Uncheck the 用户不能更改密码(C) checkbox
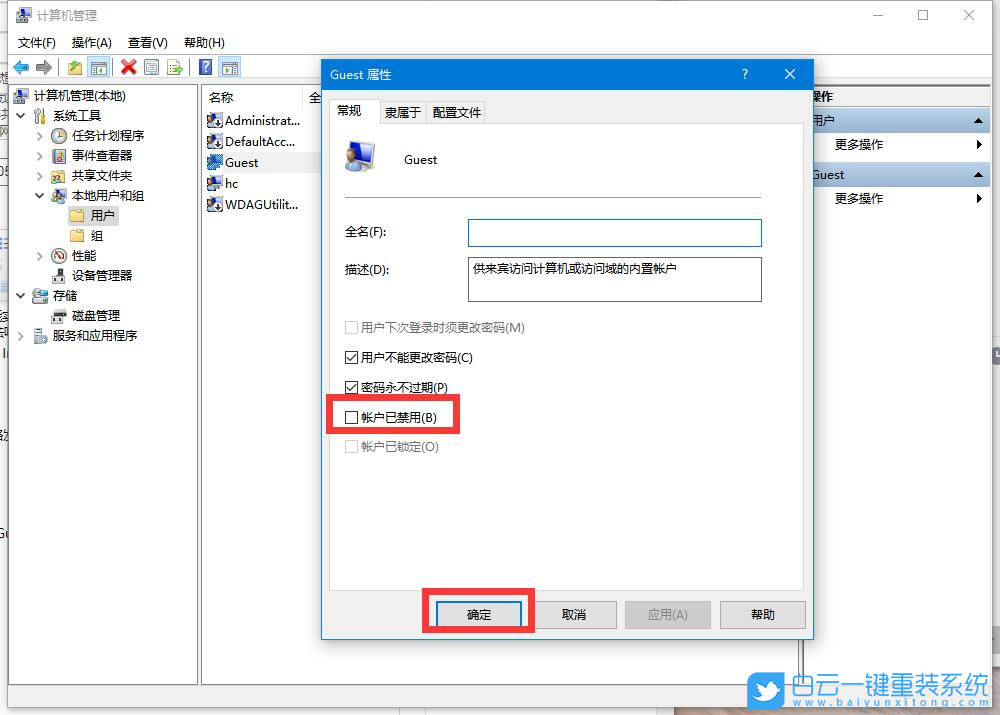Image resolution: width=1000 pixels, height=715 pixels. [352, 358]
